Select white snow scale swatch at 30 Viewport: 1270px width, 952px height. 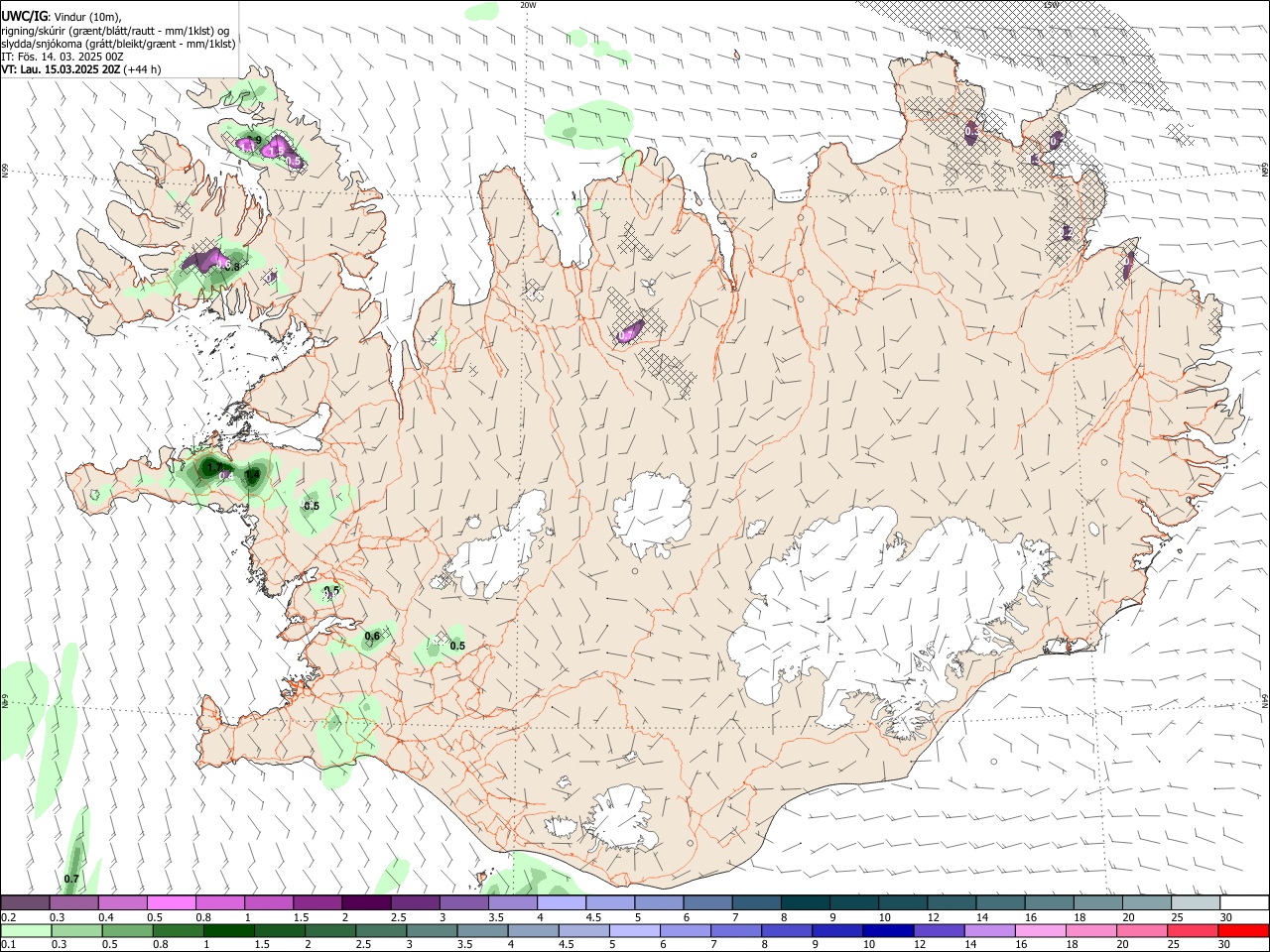click(1244, 903)
